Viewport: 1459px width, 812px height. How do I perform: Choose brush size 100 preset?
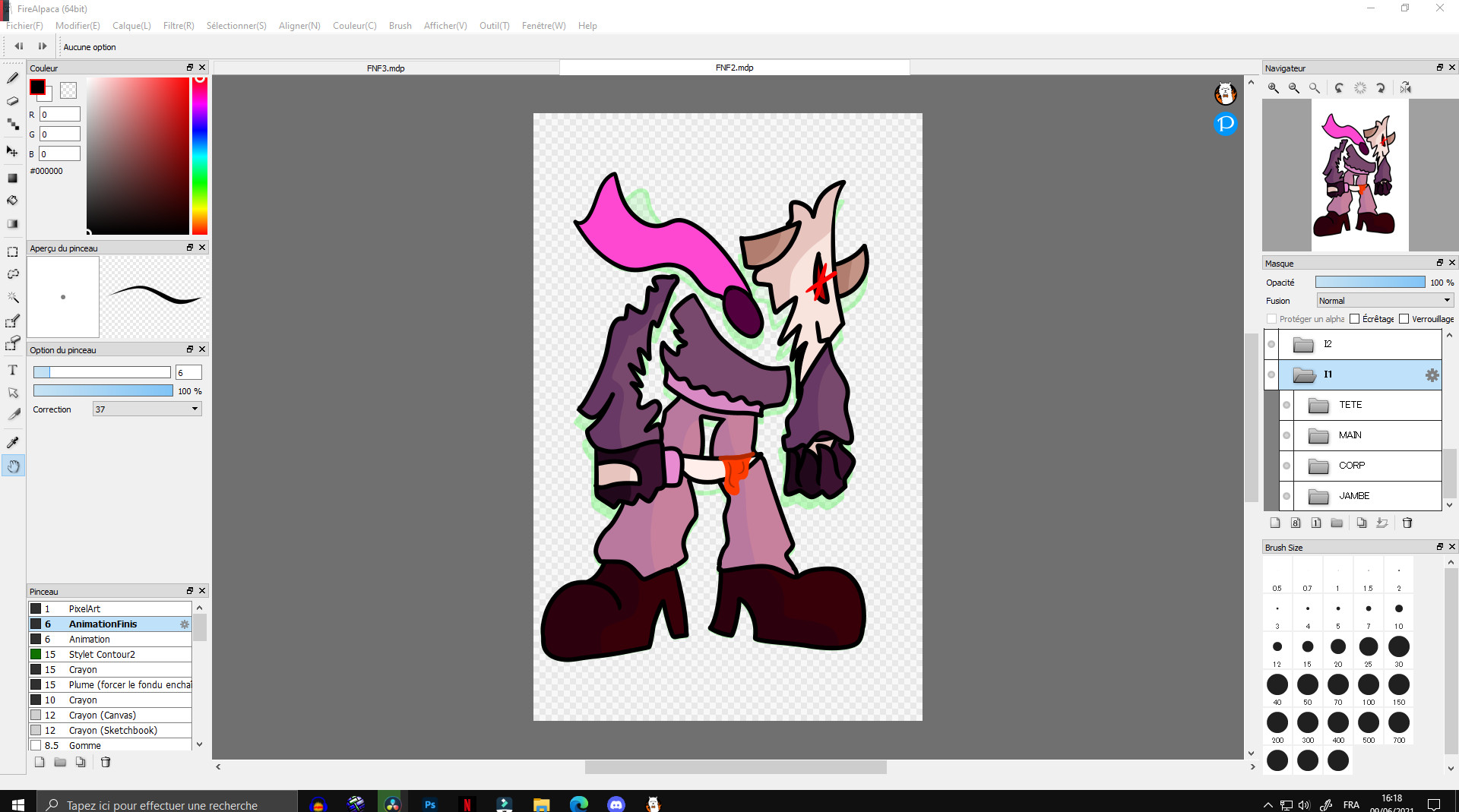coord(1368,685)
